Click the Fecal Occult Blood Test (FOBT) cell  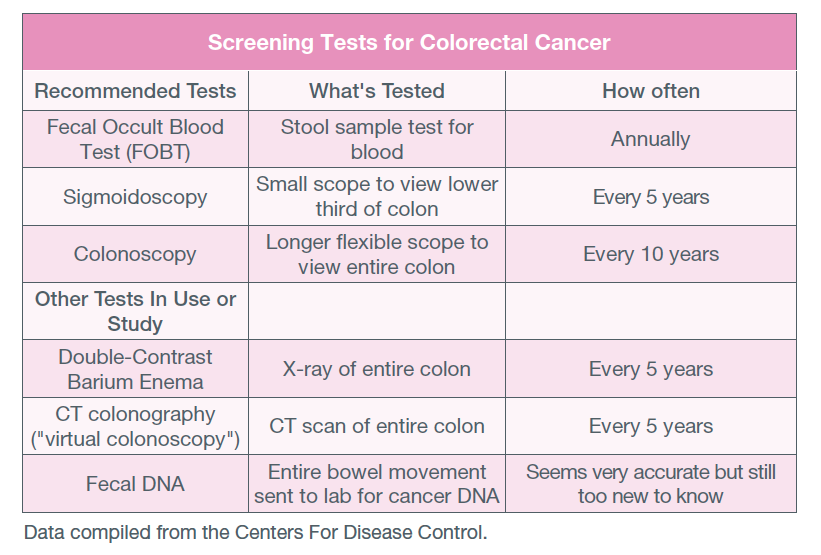135,139
